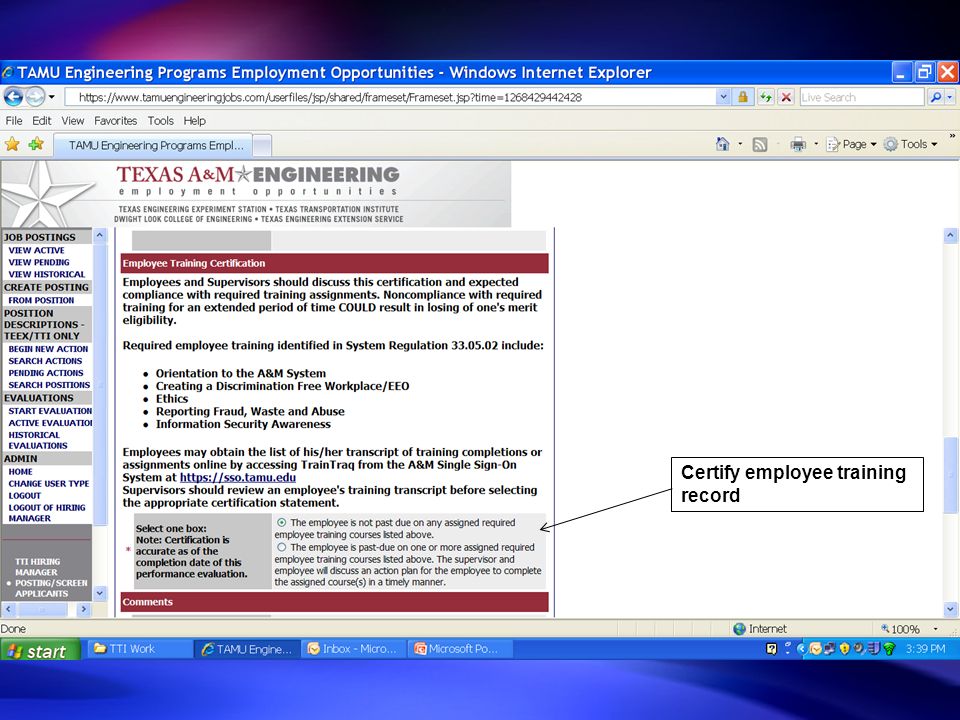The height and width of the screenshot is (720, 960).
Task: Open the Favorites menu
Action: [115, 121]
